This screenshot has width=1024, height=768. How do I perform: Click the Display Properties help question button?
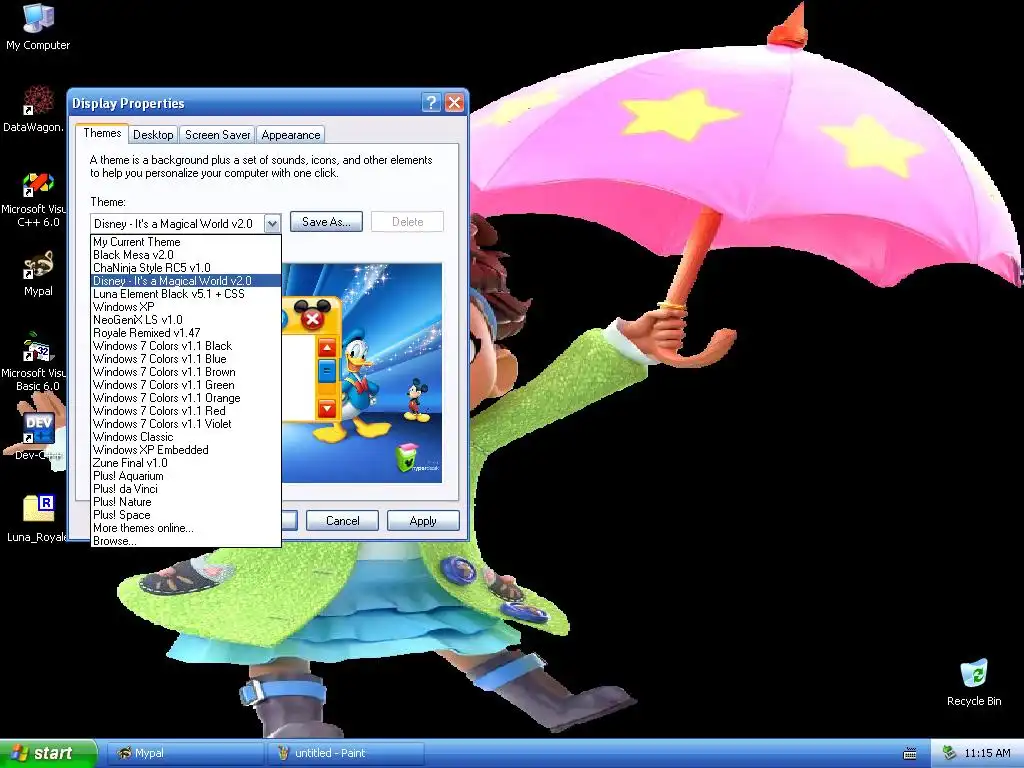click(431, 103)
